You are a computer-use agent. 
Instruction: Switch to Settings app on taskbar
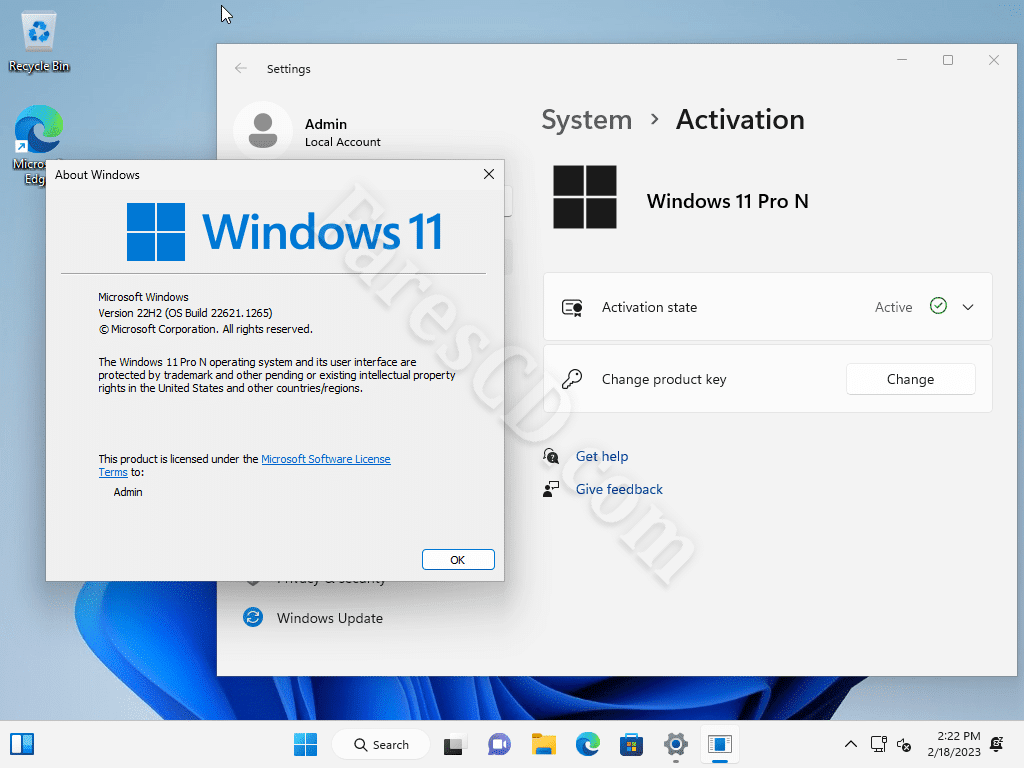[676, 744]
